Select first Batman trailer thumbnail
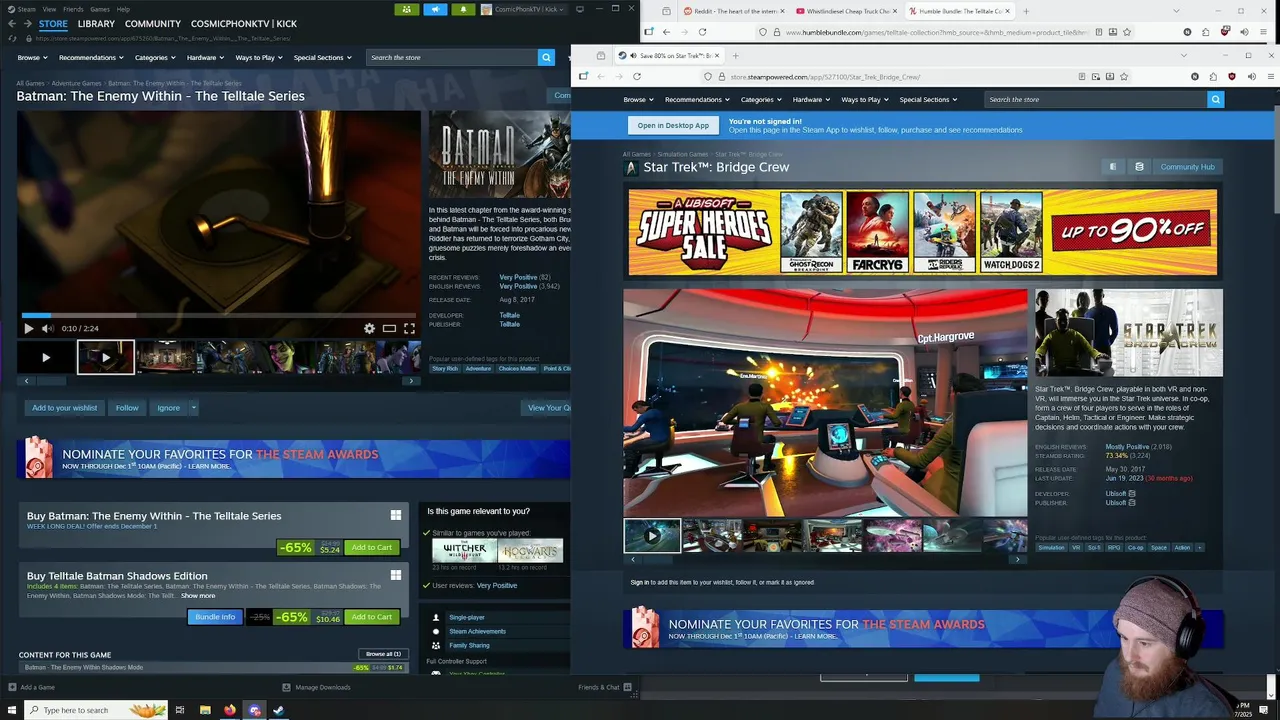Screen dimensions: 1280x720 pyautogui.click(x=45, y=357)
